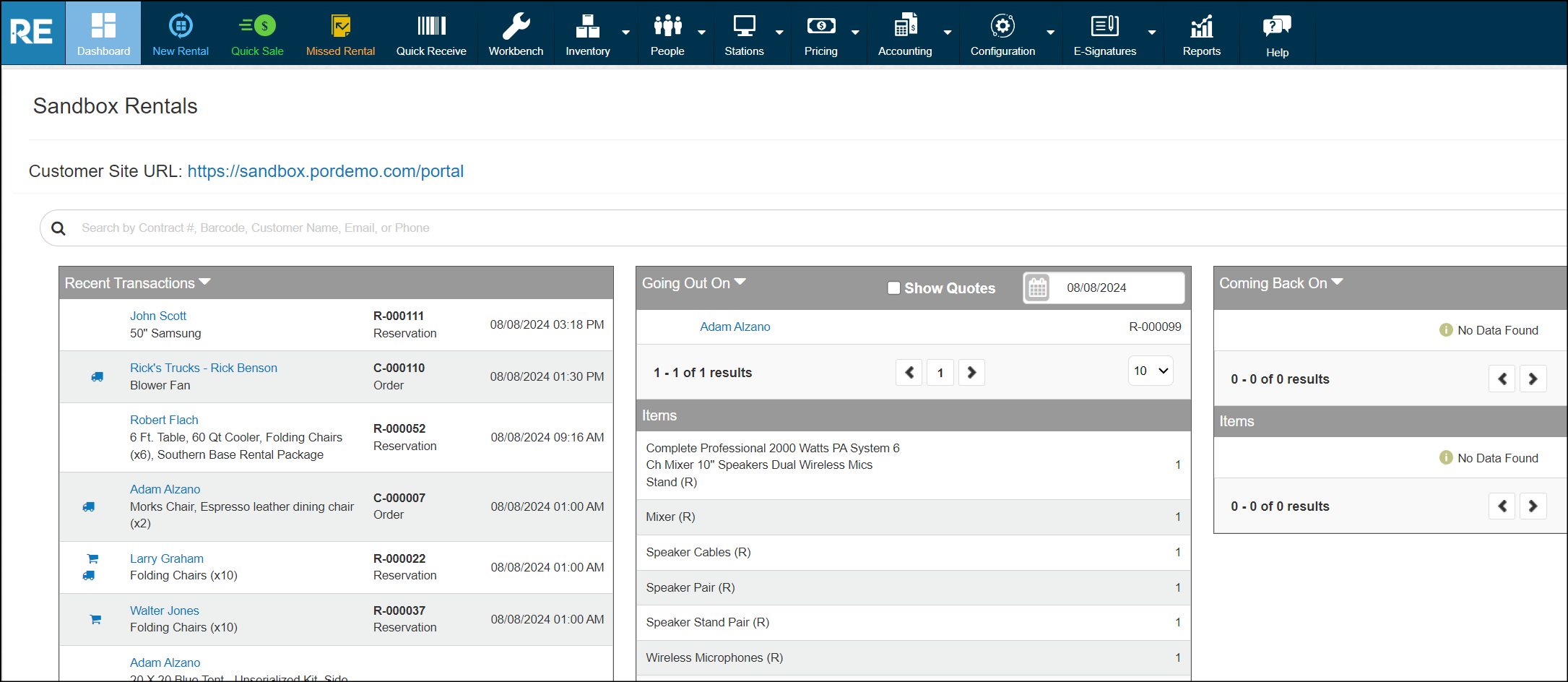Click the Missed Rental icon

pyautogui.click(x=340, y=26)
